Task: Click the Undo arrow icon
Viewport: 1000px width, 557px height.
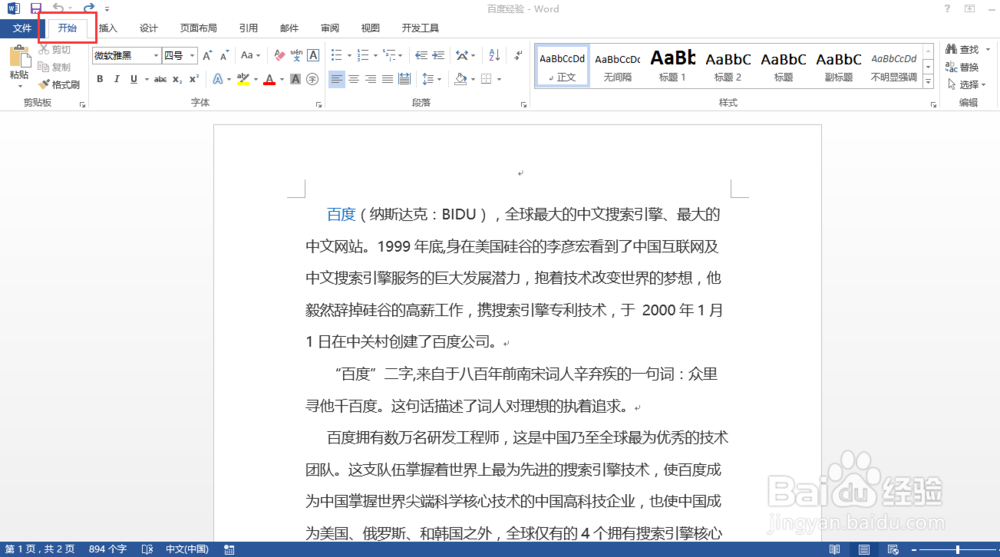Action: point(58,8)
